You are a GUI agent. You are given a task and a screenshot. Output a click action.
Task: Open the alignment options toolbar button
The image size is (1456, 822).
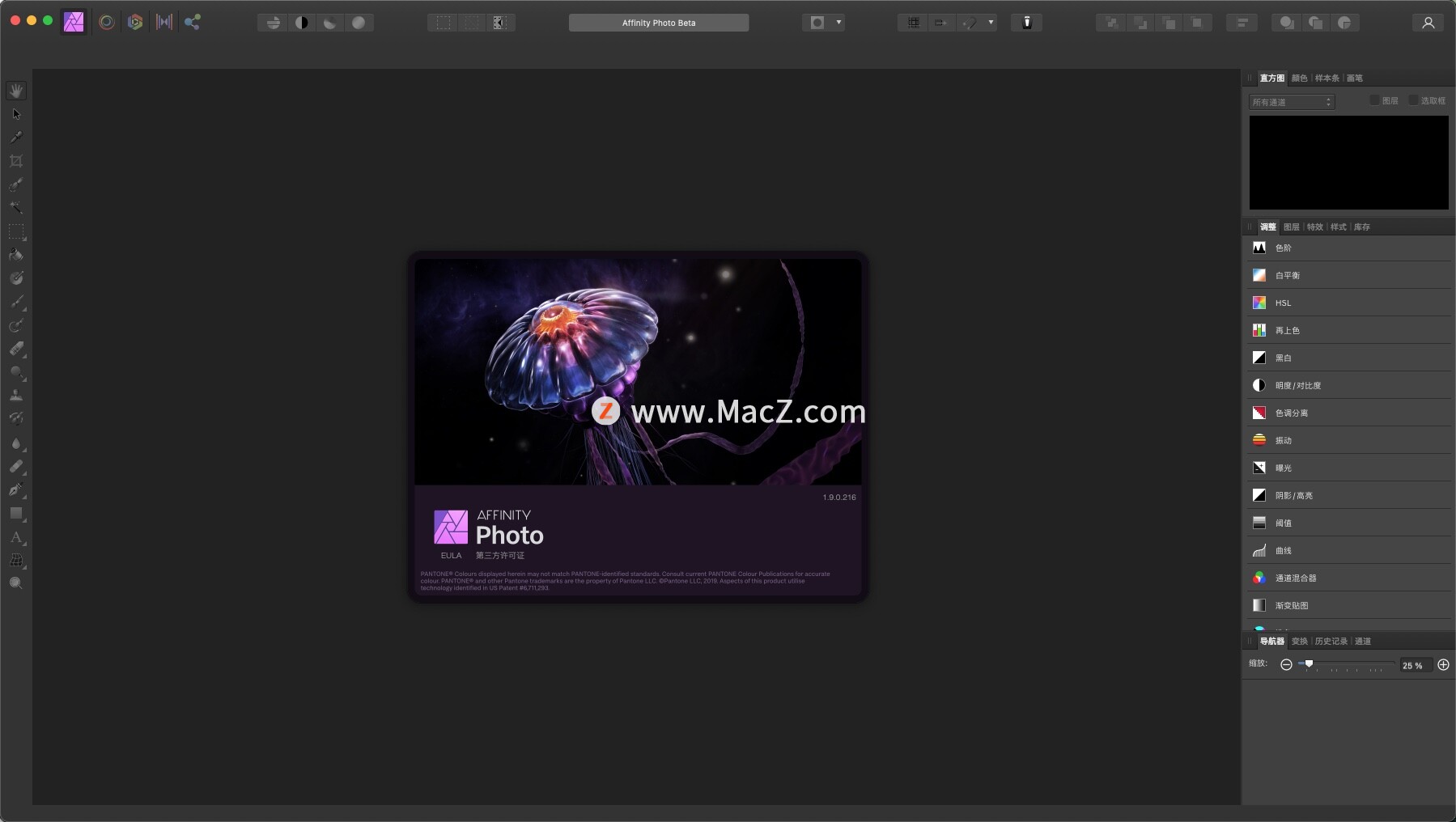[1242, 23]
